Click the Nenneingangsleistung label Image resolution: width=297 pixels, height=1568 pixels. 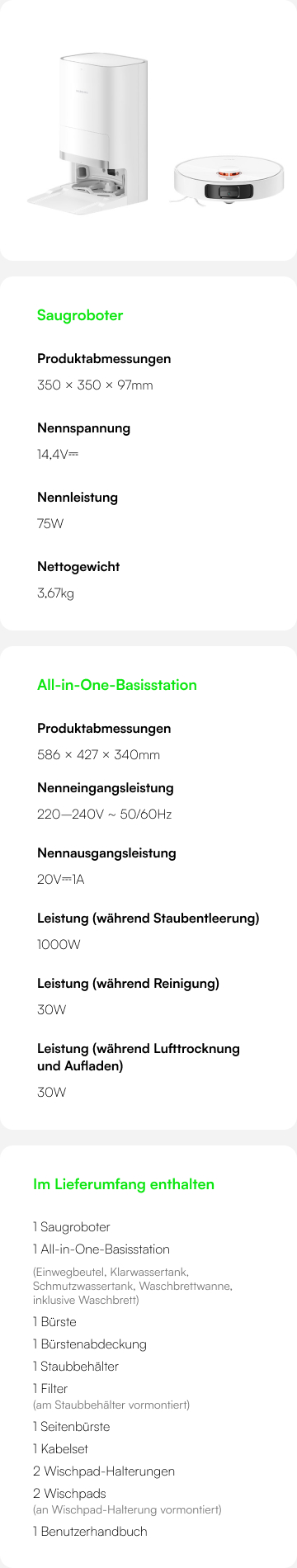[x=105, y=788]
